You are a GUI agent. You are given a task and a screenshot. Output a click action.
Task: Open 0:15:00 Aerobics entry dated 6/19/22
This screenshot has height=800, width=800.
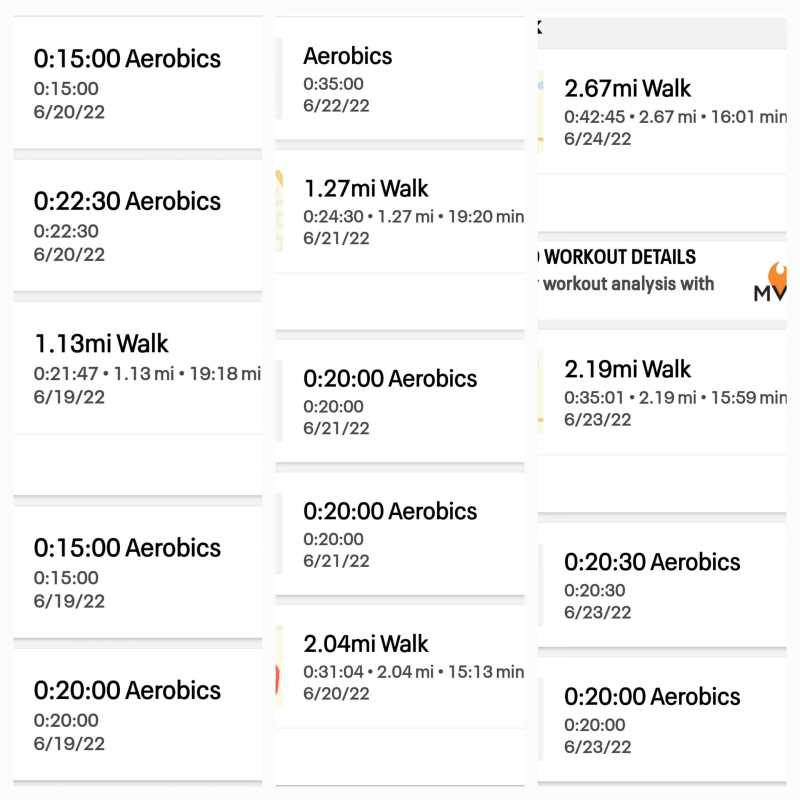[138, 572]
